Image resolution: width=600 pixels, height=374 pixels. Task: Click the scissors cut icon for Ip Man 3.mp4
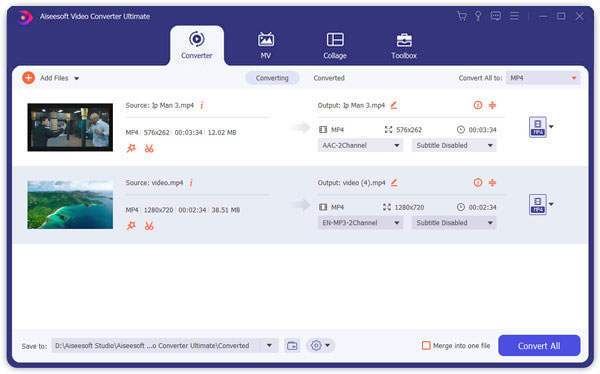[149, 149]
